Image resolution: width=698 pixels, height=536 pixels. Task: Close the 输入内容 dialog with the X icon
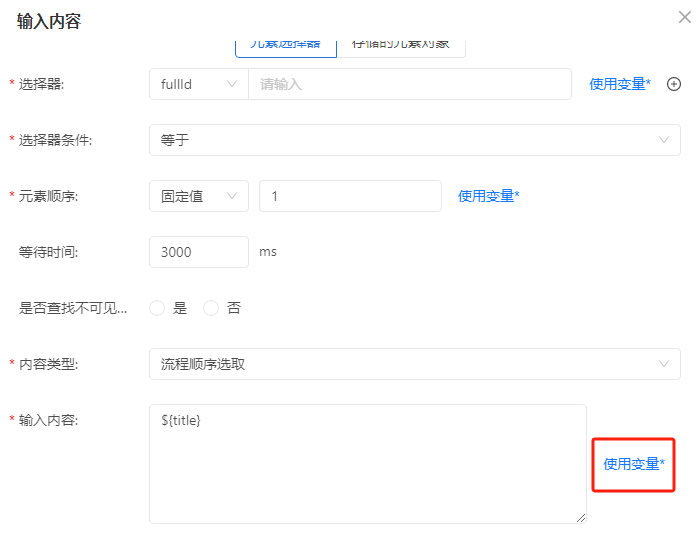click(685, 16)
